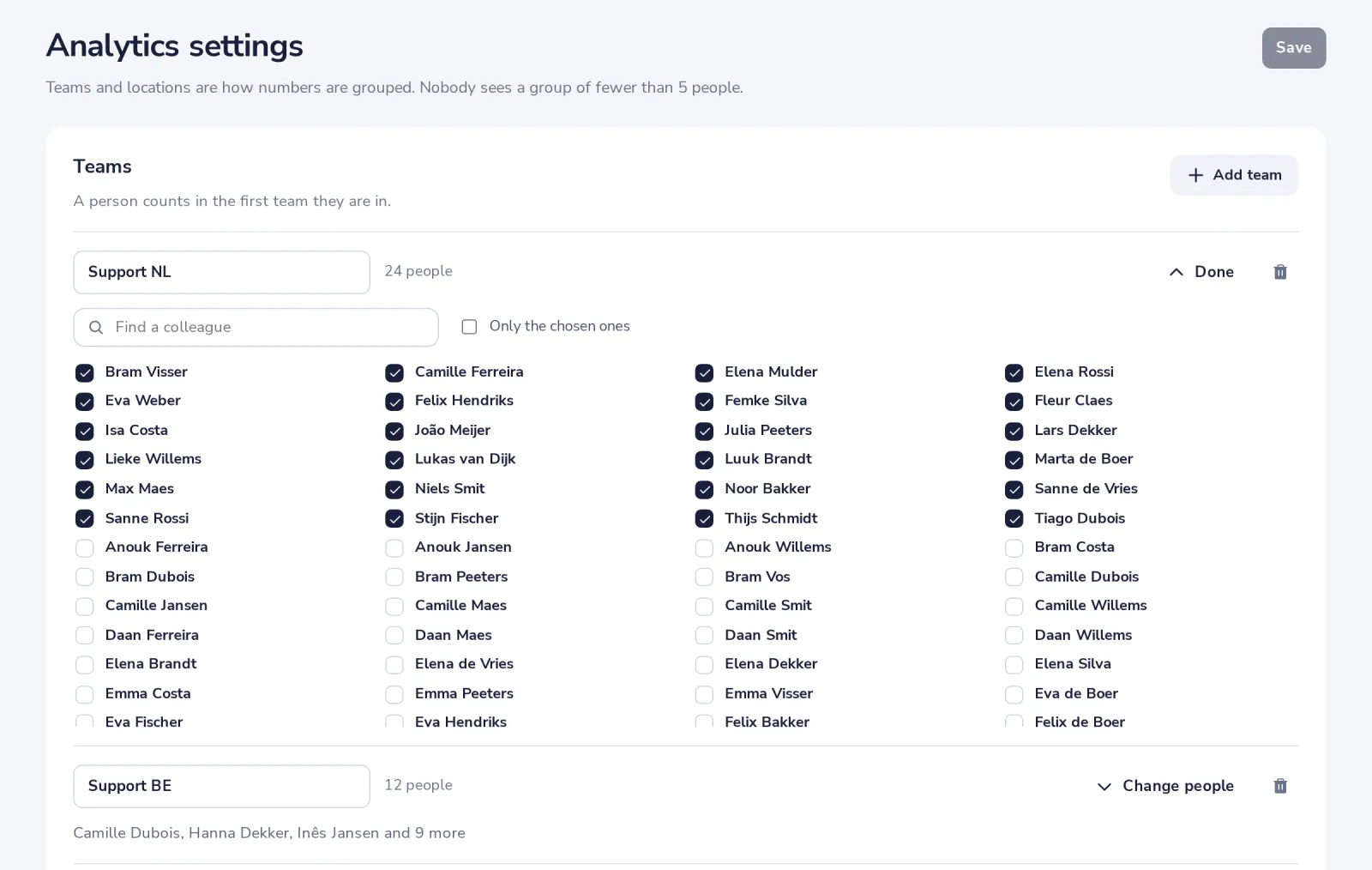Uncheck Noor Bakker
The width and height of the screenshot is (1372, 870).
pos(704,489)
